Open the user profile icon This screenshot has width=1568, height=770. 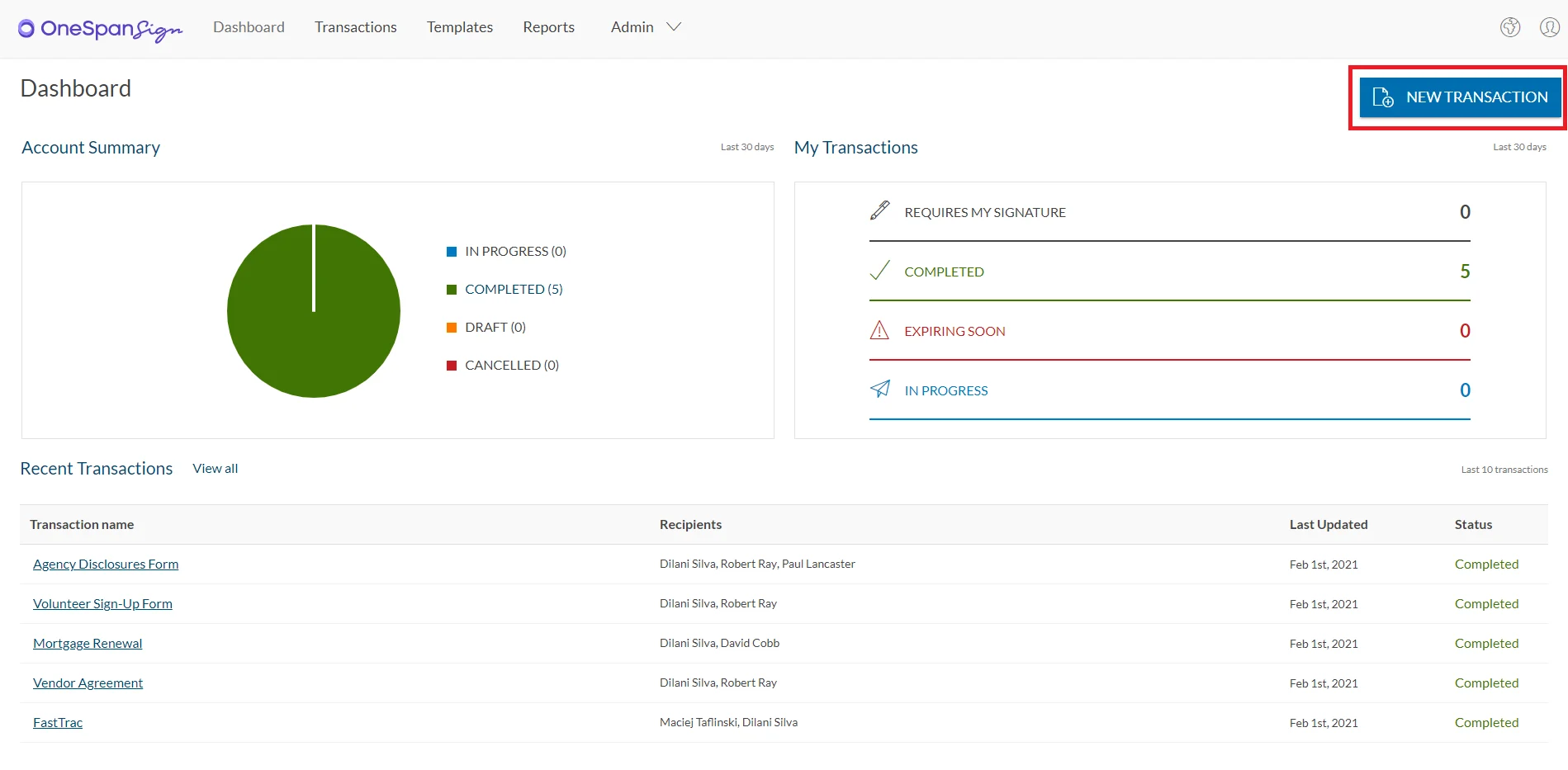pyautogui.click(x=1550, y=27)
